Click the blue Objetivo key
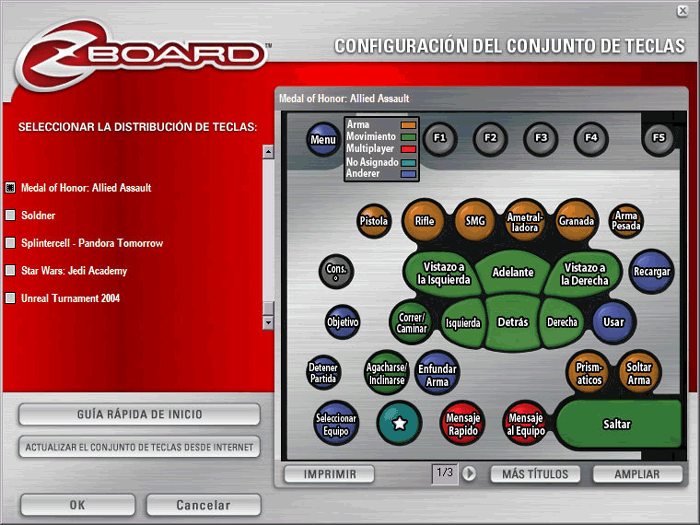Image resolution: width=700 pixels, height=525 pixels. [x=342, y=322]
